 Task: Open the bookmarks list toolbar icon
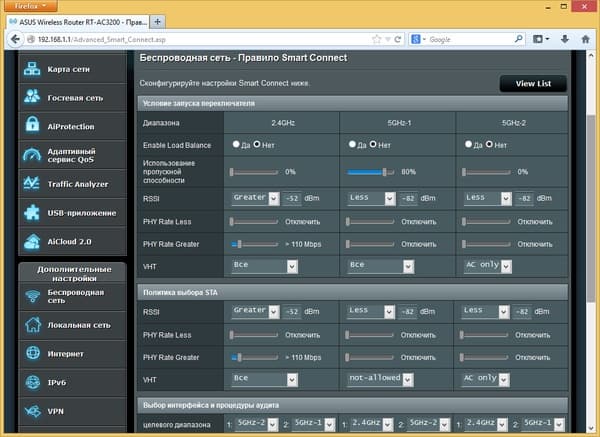tap(541, 39)
